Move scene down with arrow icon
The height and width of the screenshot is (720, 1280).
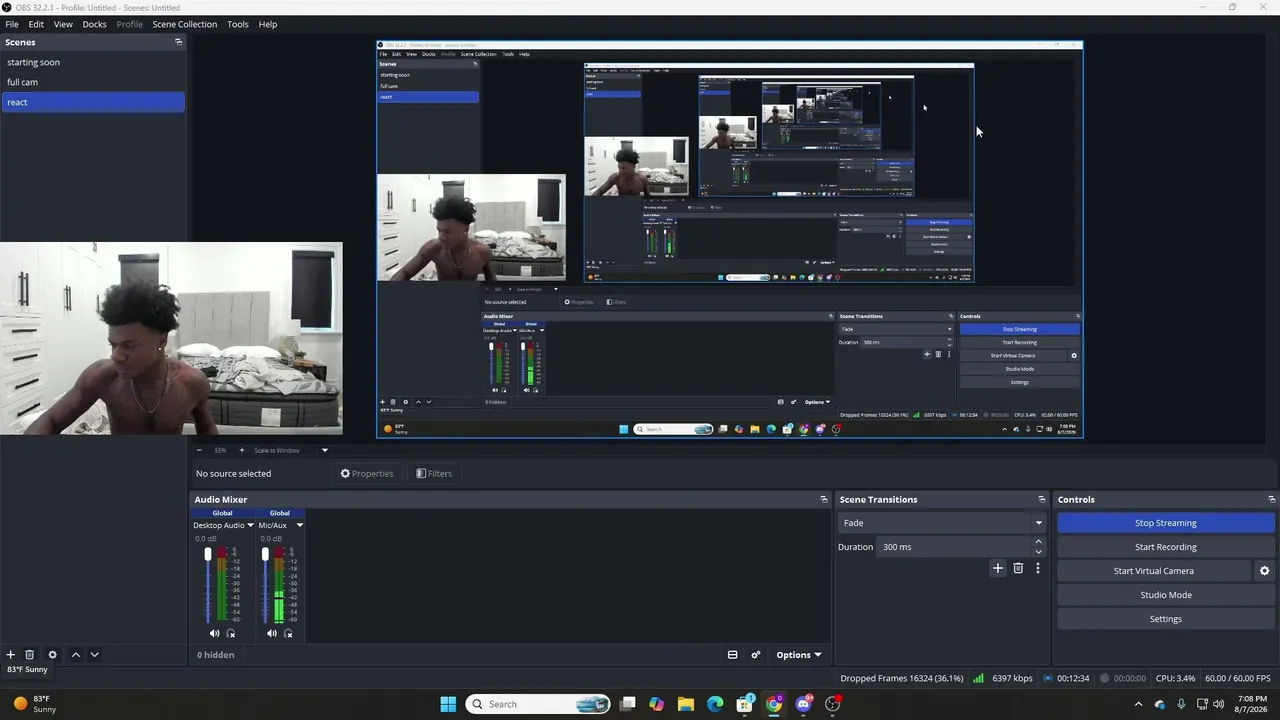tap(94, 655)
